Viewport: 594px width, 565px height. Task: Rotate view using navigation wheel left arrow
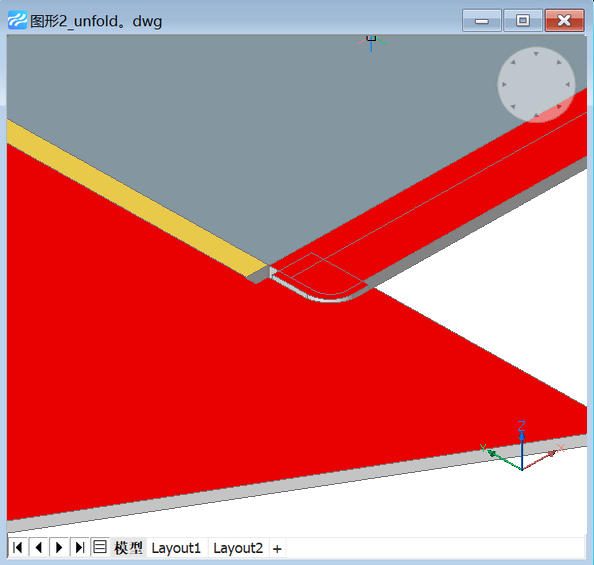point(504,85)
